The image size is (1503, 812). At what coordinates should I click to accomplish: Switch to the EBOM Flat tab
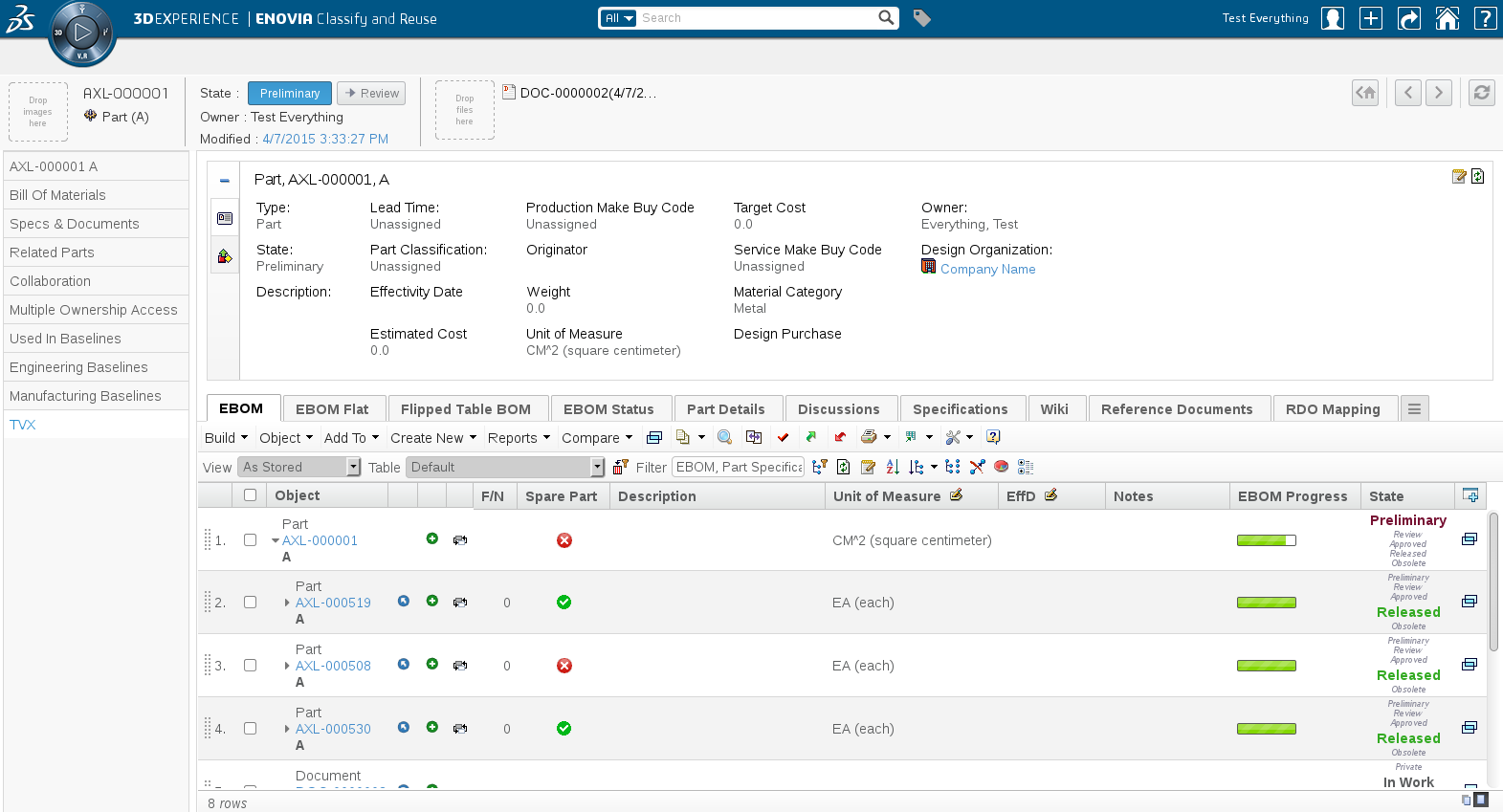pyautogui.click(x=332, y=409)
